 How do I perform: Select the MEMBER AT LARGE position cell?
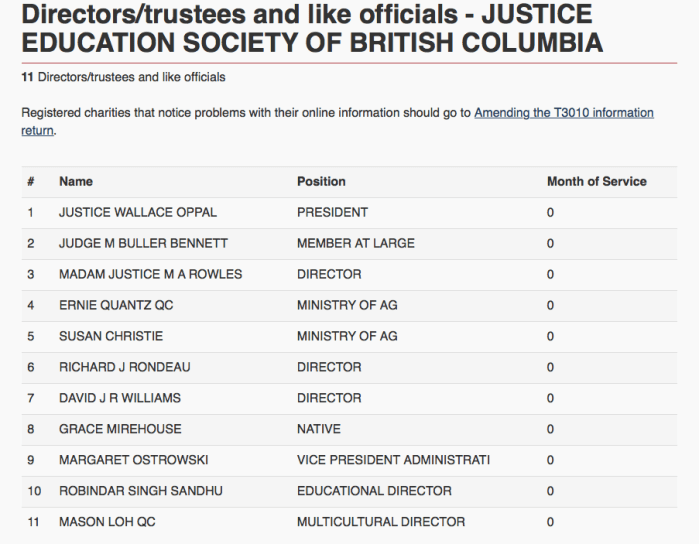355,243
